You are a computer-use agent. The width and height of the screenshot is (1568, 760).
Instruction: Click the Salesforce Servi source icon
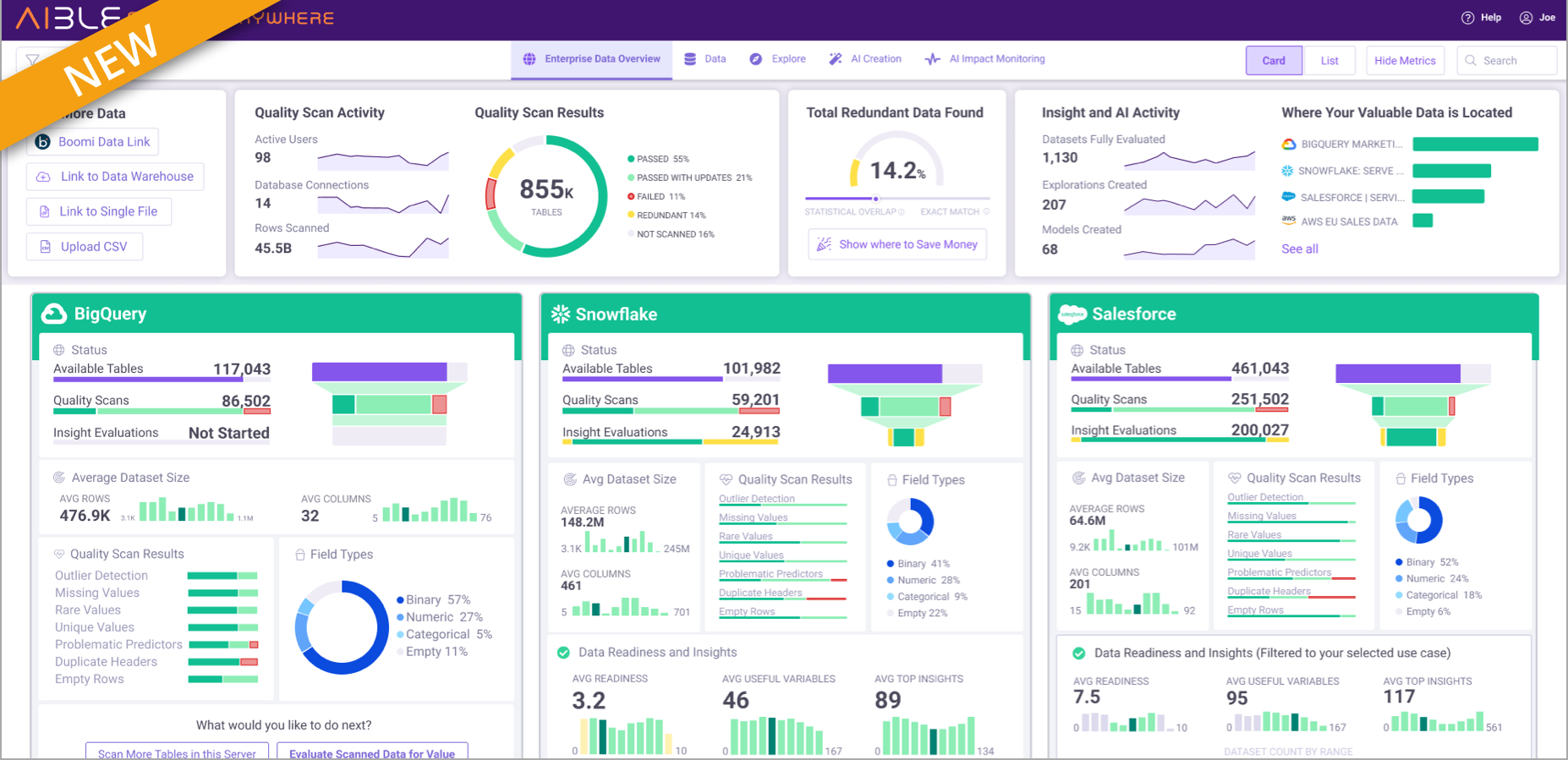coord(1288,197)
